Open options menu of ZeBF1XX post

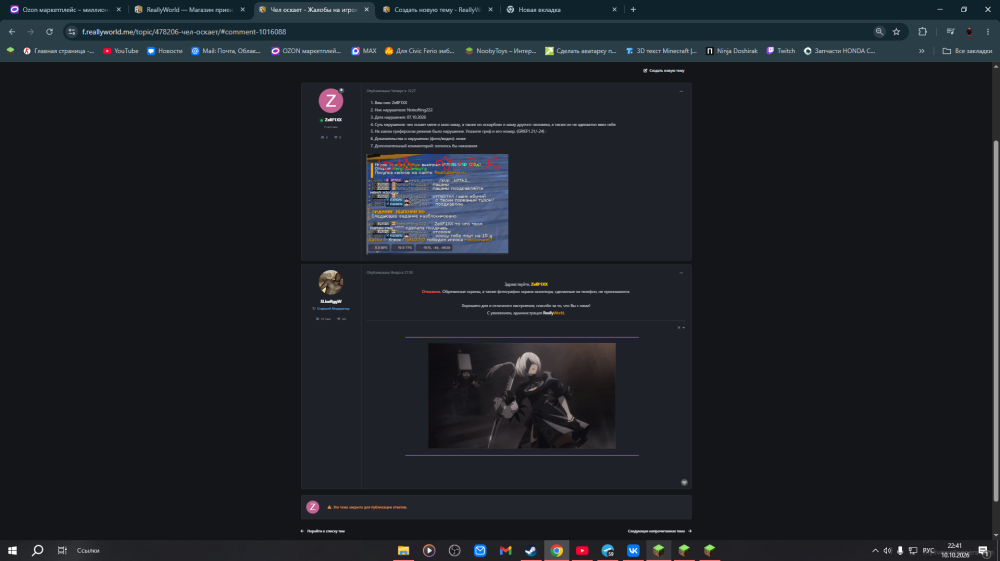click(681, 91)
